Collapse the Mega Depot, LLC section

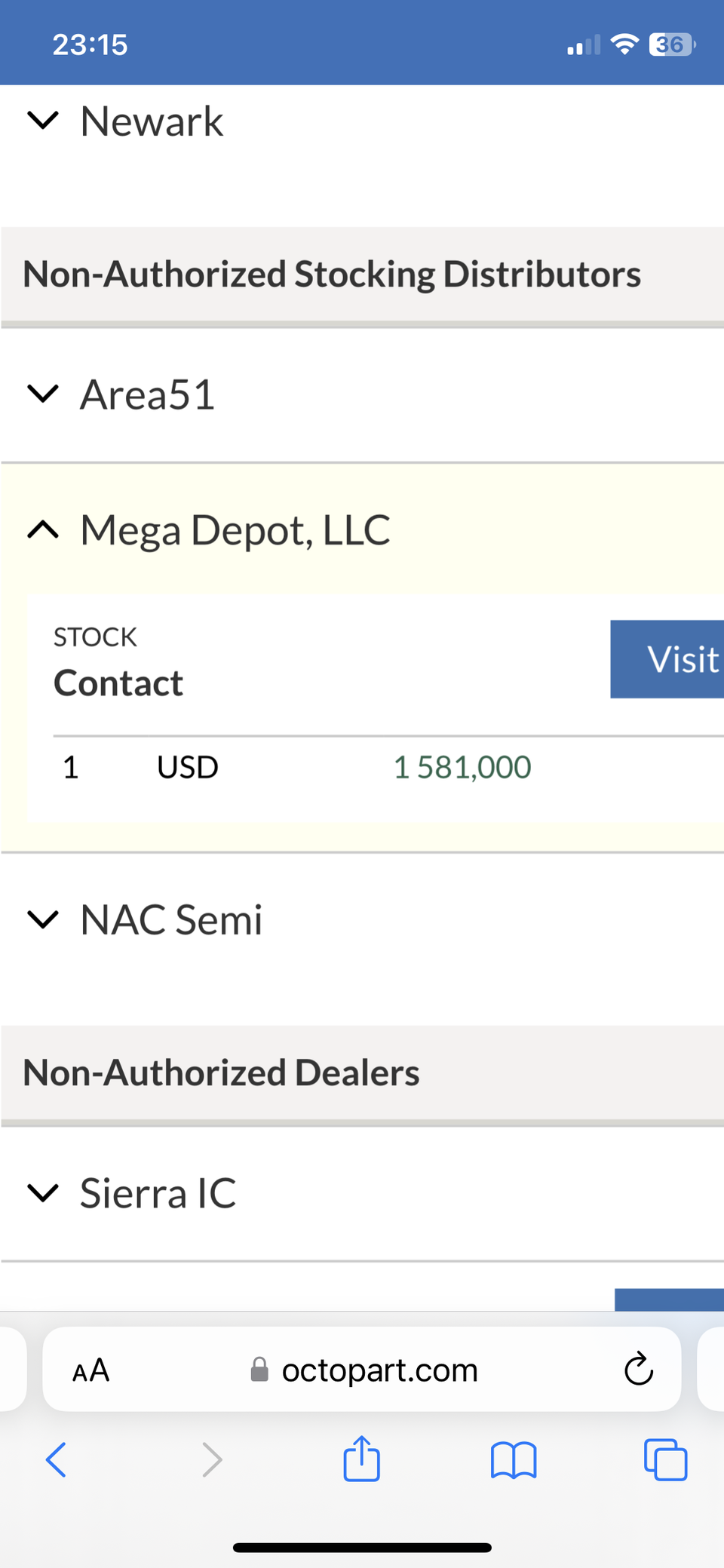tap(43, 530)
